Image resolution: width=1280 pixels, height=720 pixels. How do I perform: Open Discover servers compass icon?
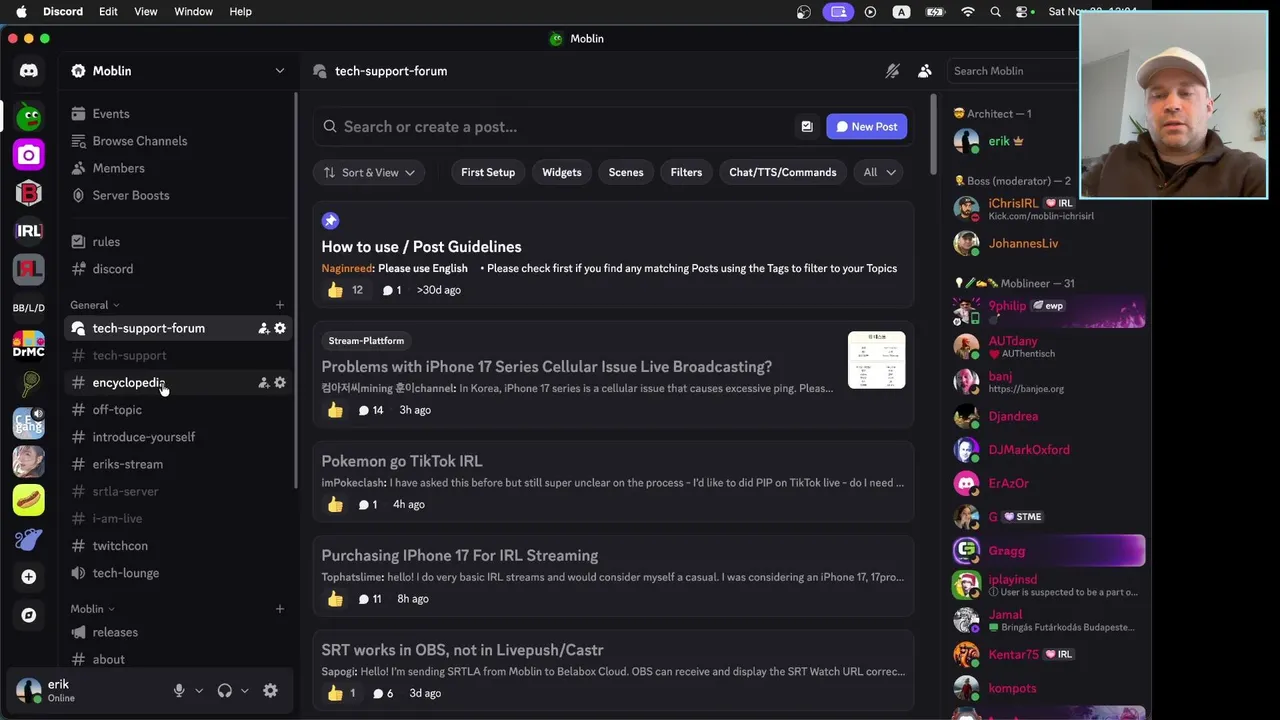coord(29,615)
